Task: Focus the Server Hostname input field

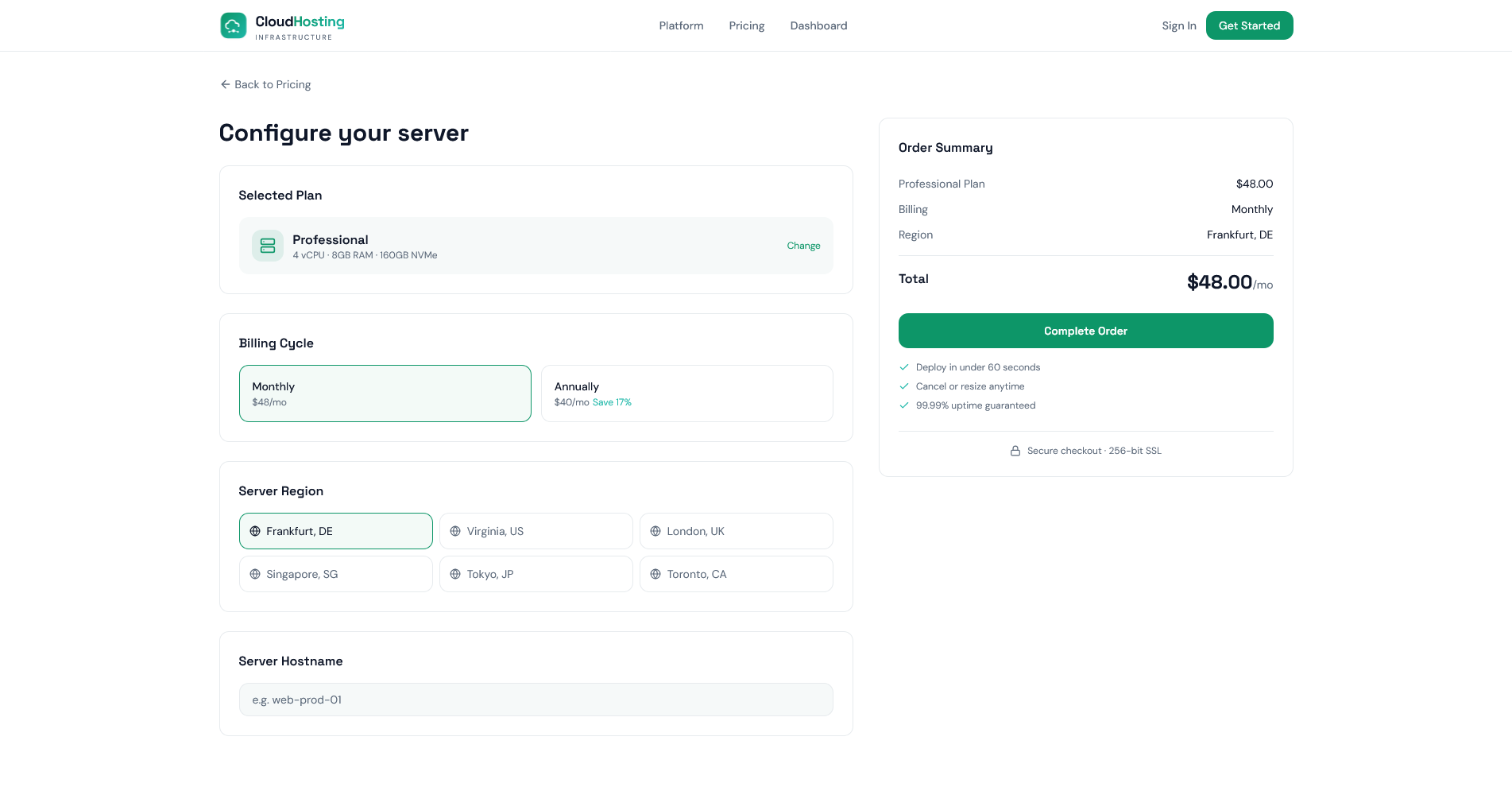Action: [536, 700]
